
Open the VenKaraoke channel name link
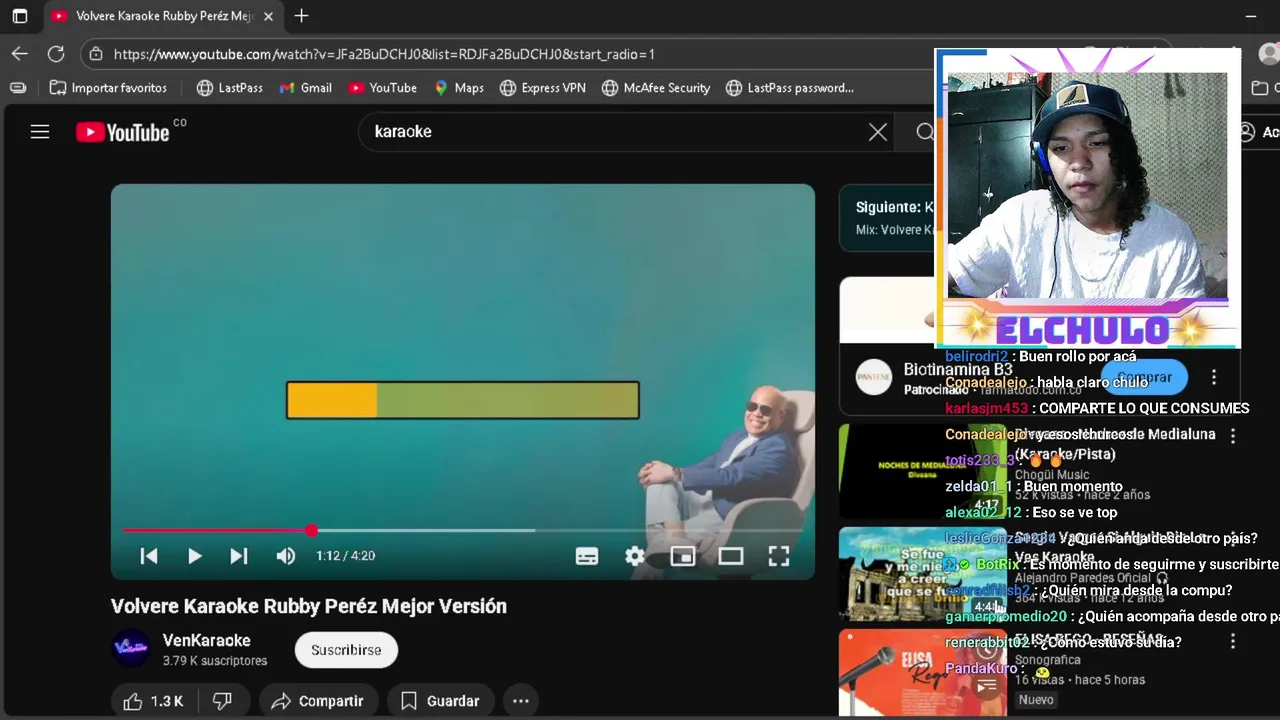[x=207, y=640]
